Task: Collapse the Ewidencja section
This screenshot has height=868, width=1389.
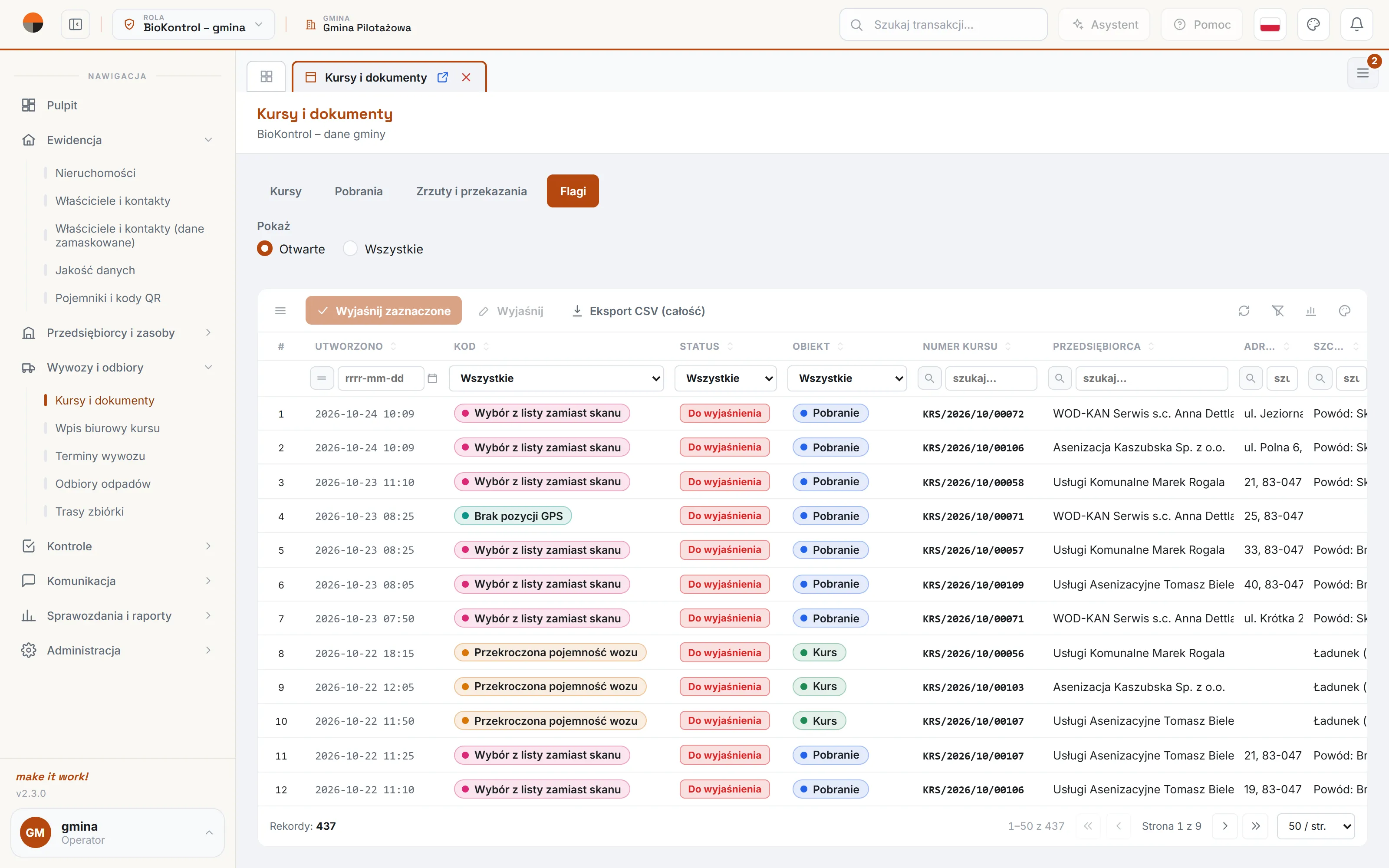Action: click(118, 140)
